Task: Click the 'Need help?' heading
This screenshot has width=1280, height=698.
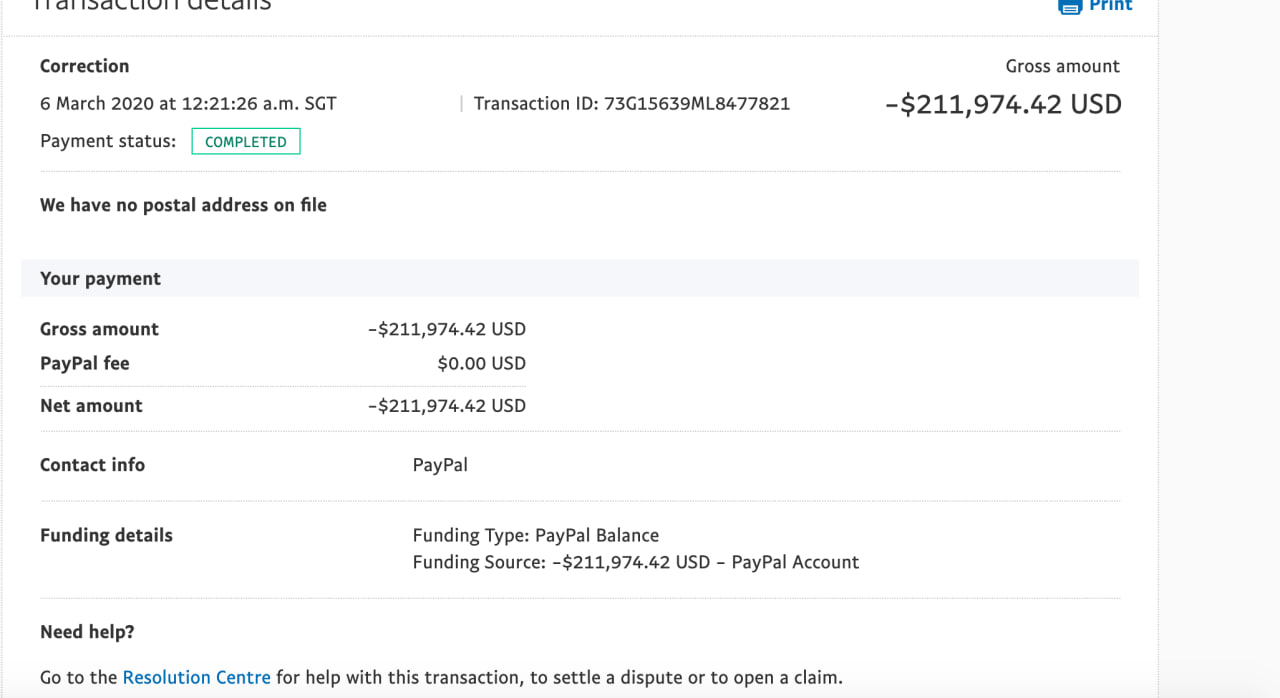Action: (87, 632)
